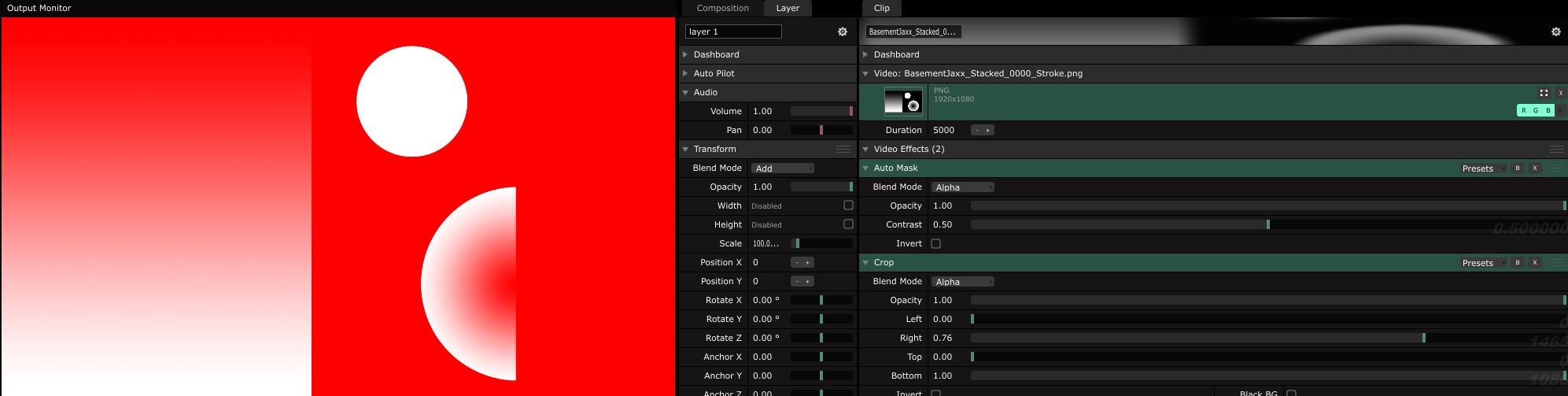Click the plus button next to Duration

tap(987, 131)
